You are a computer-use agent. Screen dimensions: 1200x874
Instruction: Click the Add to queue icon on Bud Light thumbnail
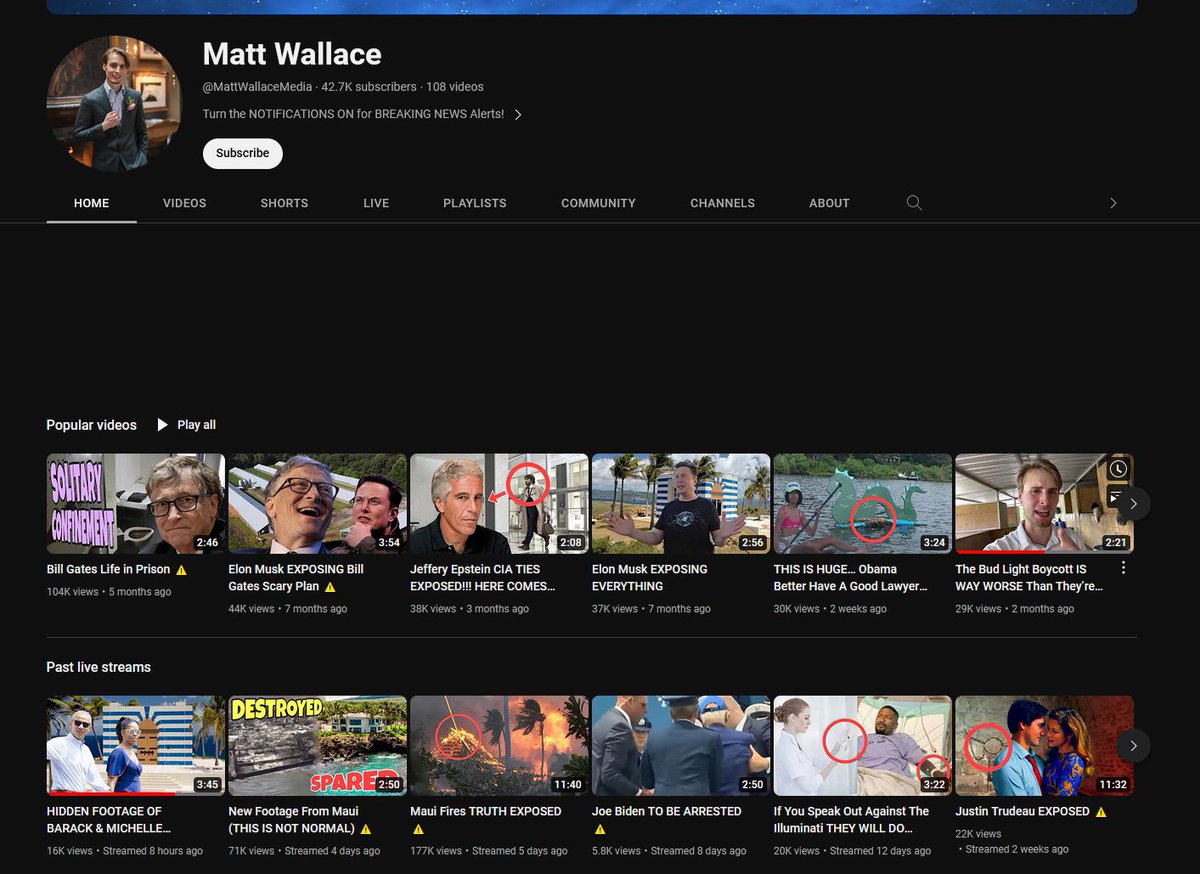click(1118, 495)
